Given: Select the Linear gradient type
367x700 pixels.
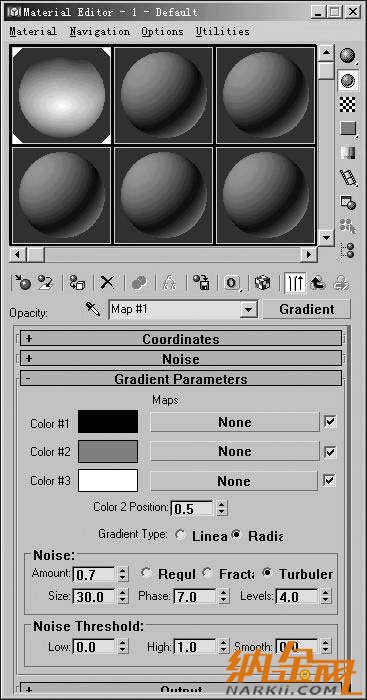Looking at the screenshot, I should pos(181,535).
